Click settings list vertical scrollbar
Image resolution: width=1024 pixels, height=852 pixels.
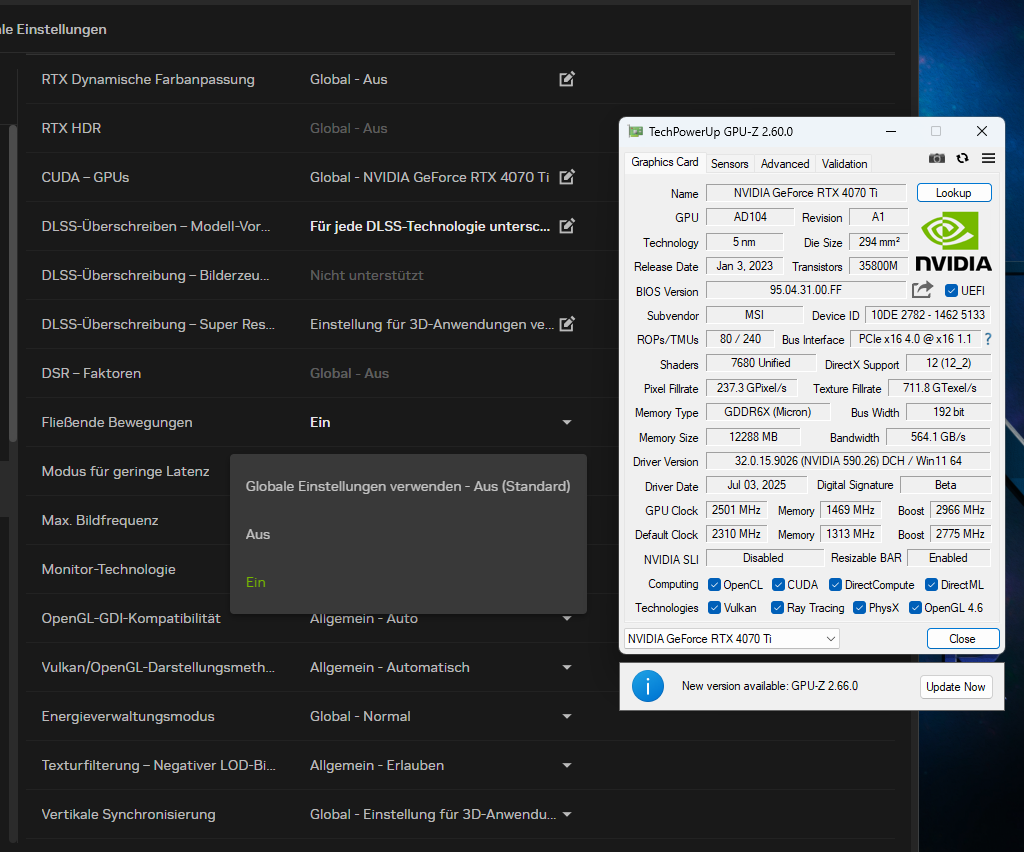pos(13,283)
